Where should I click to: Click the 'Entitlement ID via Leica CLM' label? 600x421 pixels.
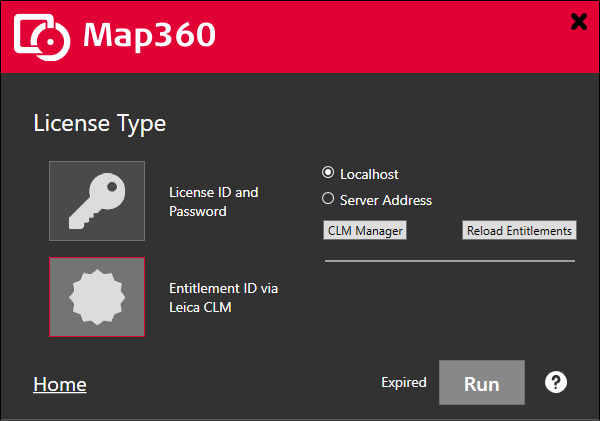pos(223,298)
